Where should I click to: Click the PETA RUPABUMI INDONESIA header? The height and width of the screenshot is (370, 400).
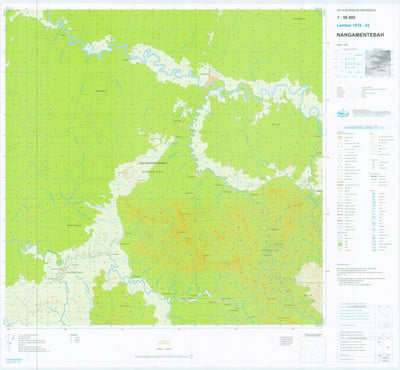[356, 10]
